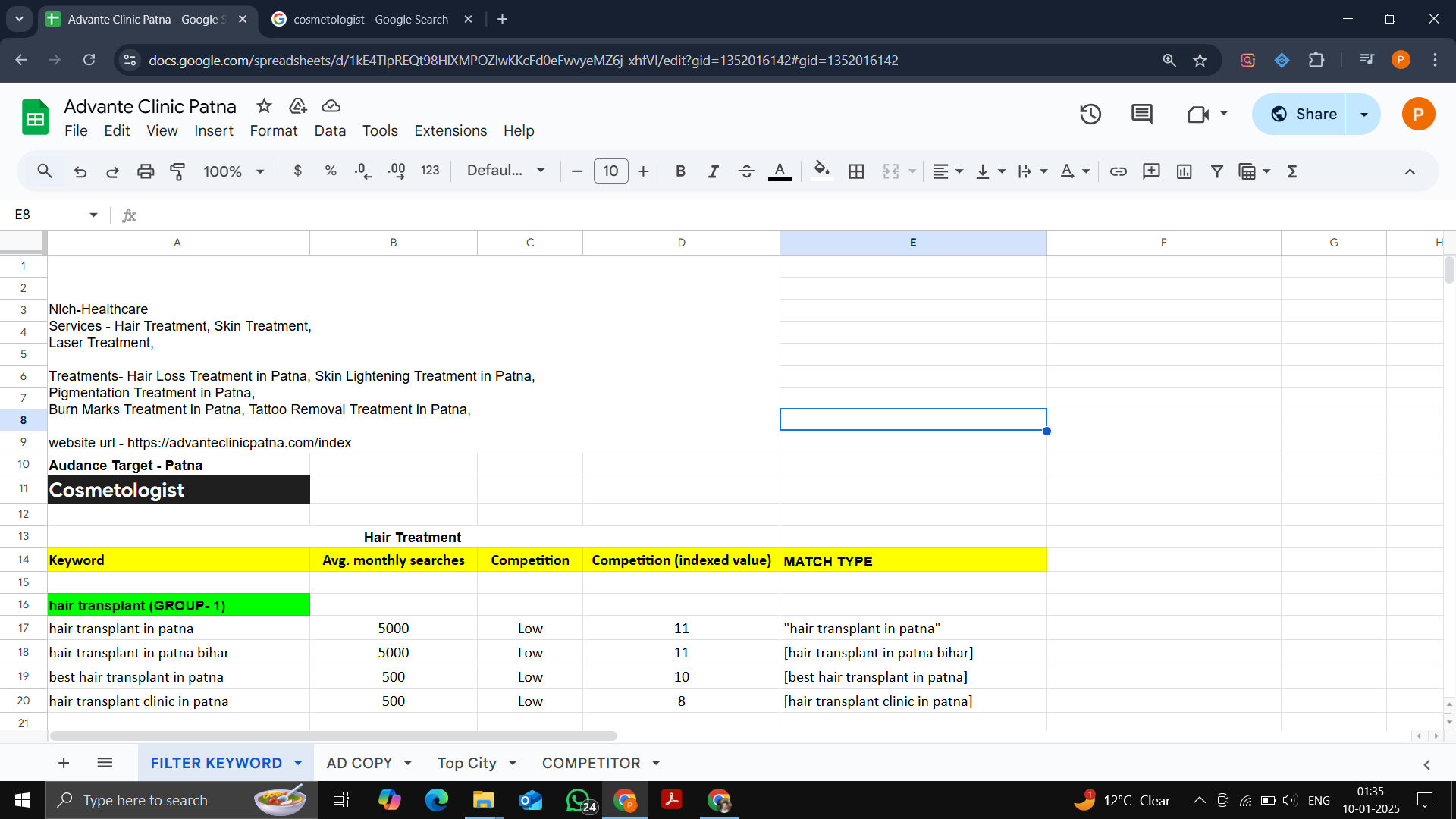Open number format 123 menu

(x=430, y=171)
